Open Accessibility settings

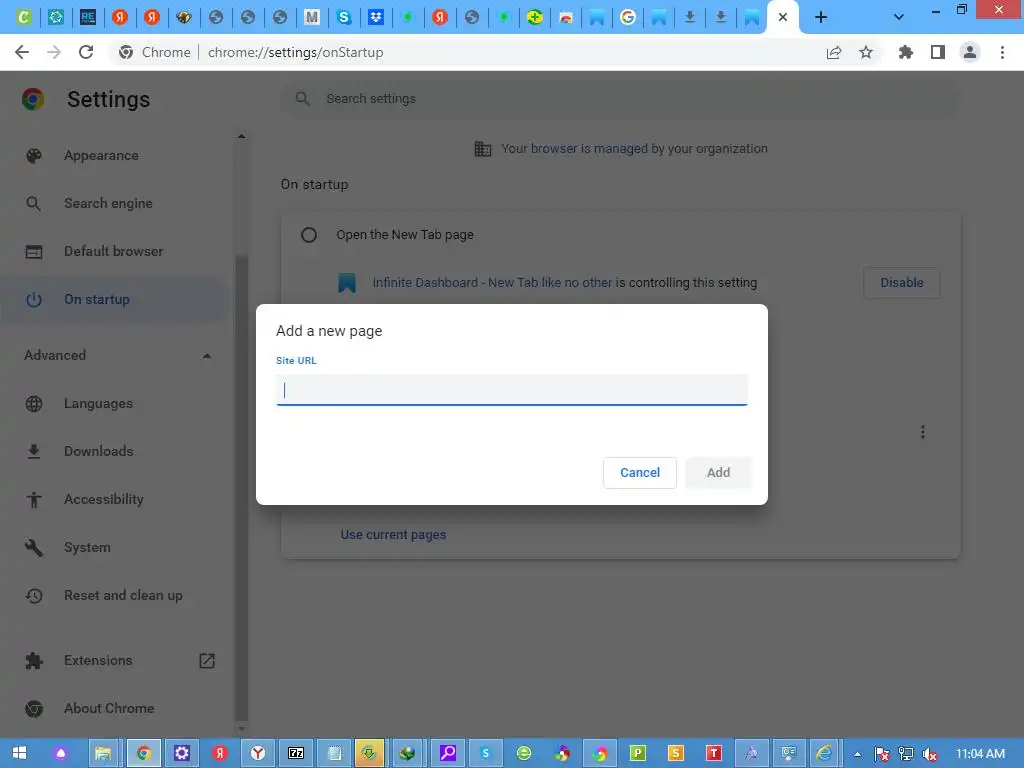point(103,500)
